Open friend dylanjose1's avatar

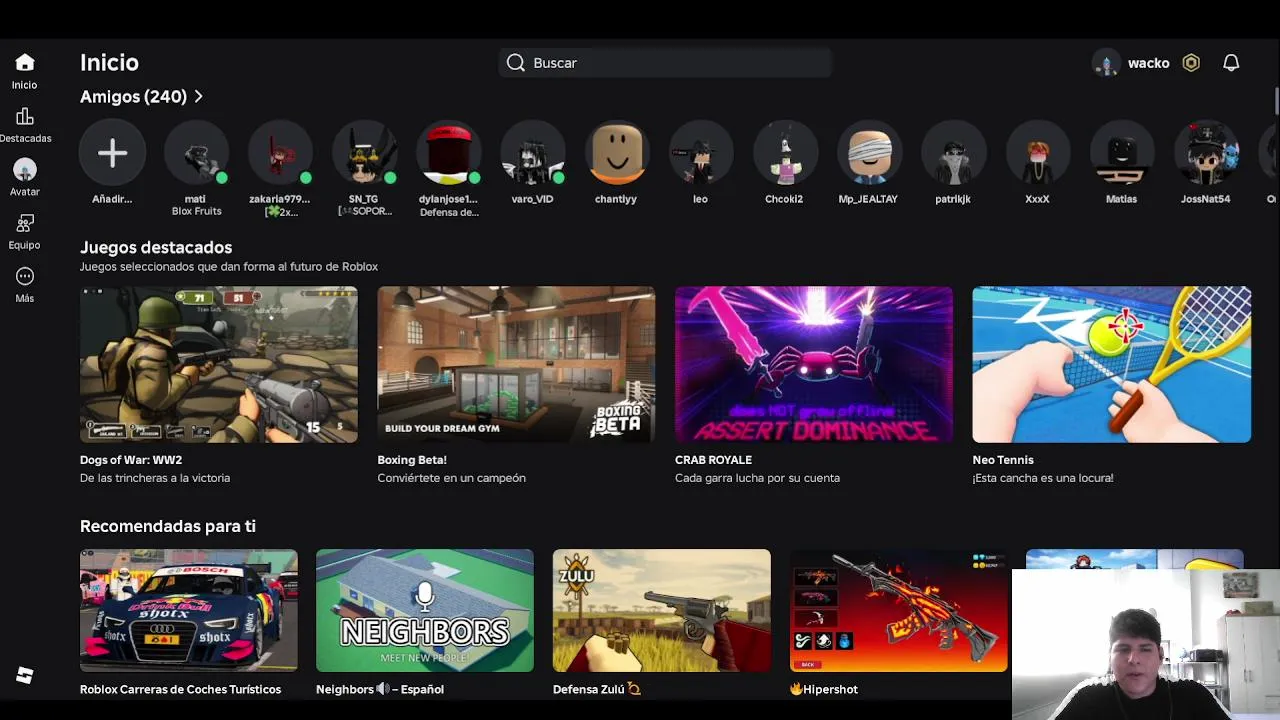[x=448, y=153]
